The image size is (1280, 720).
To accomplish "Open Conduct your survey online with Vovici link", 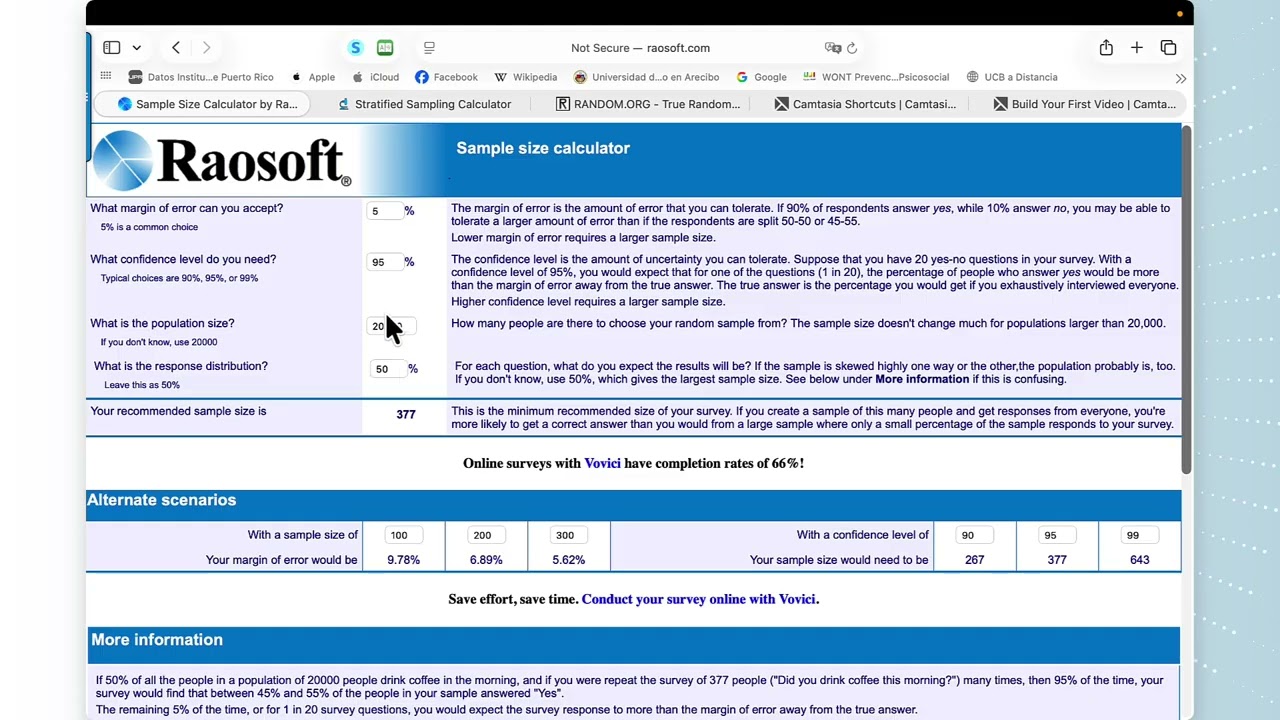I will click(x=700, y=599).
